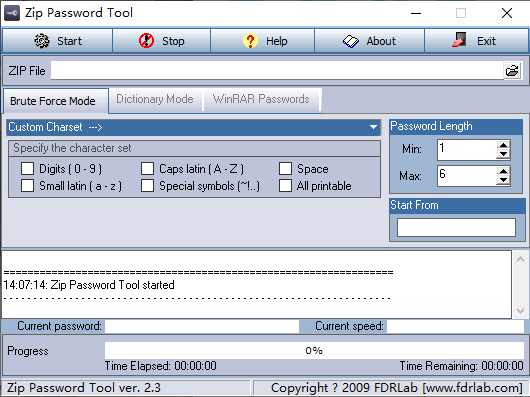Click the Time Remaining text
The height and width of the screenshot is (397, 530).
[461, 366]
